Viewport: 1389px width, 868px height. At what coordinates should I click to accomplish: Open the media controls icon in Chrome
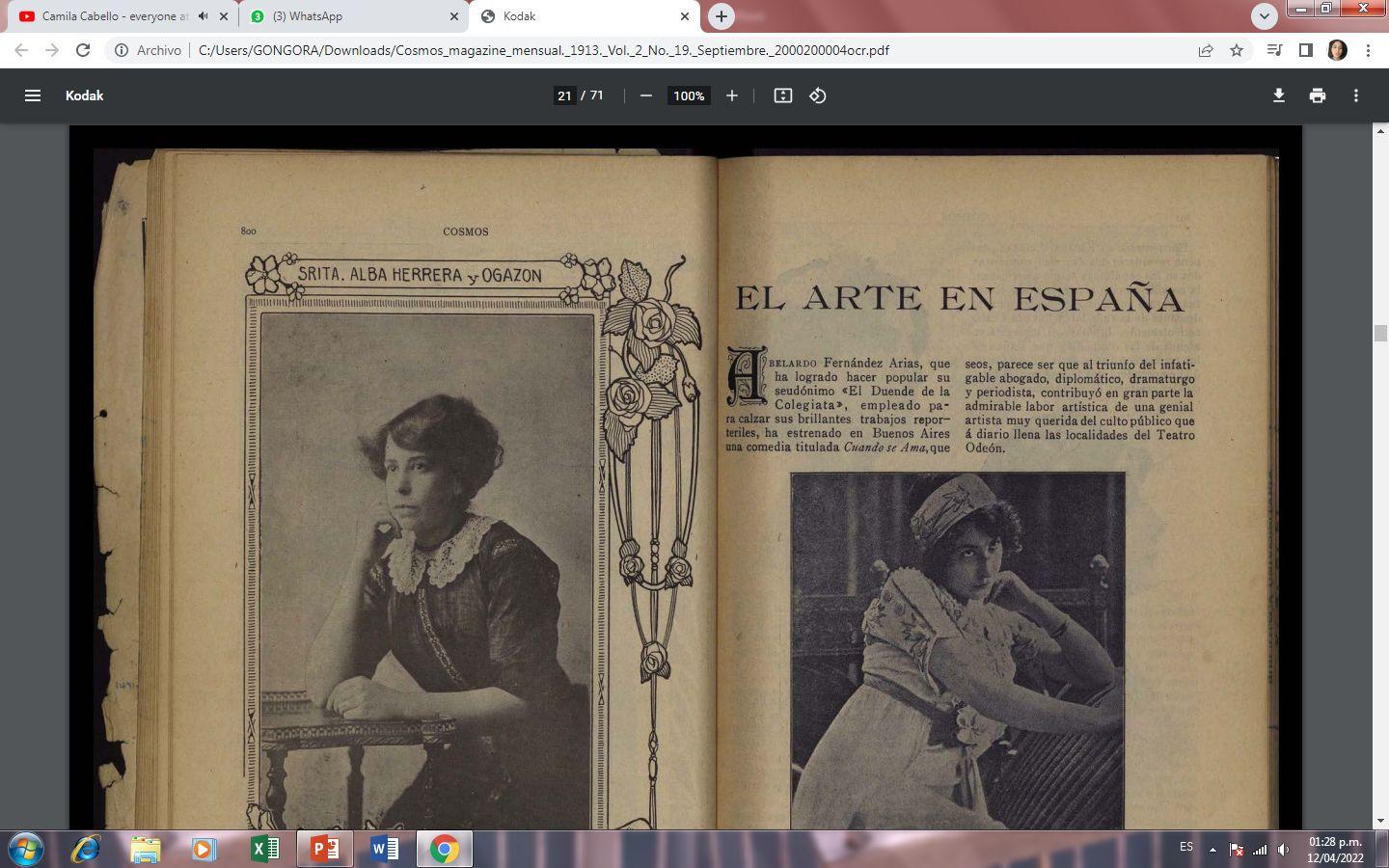(1275, 50)
